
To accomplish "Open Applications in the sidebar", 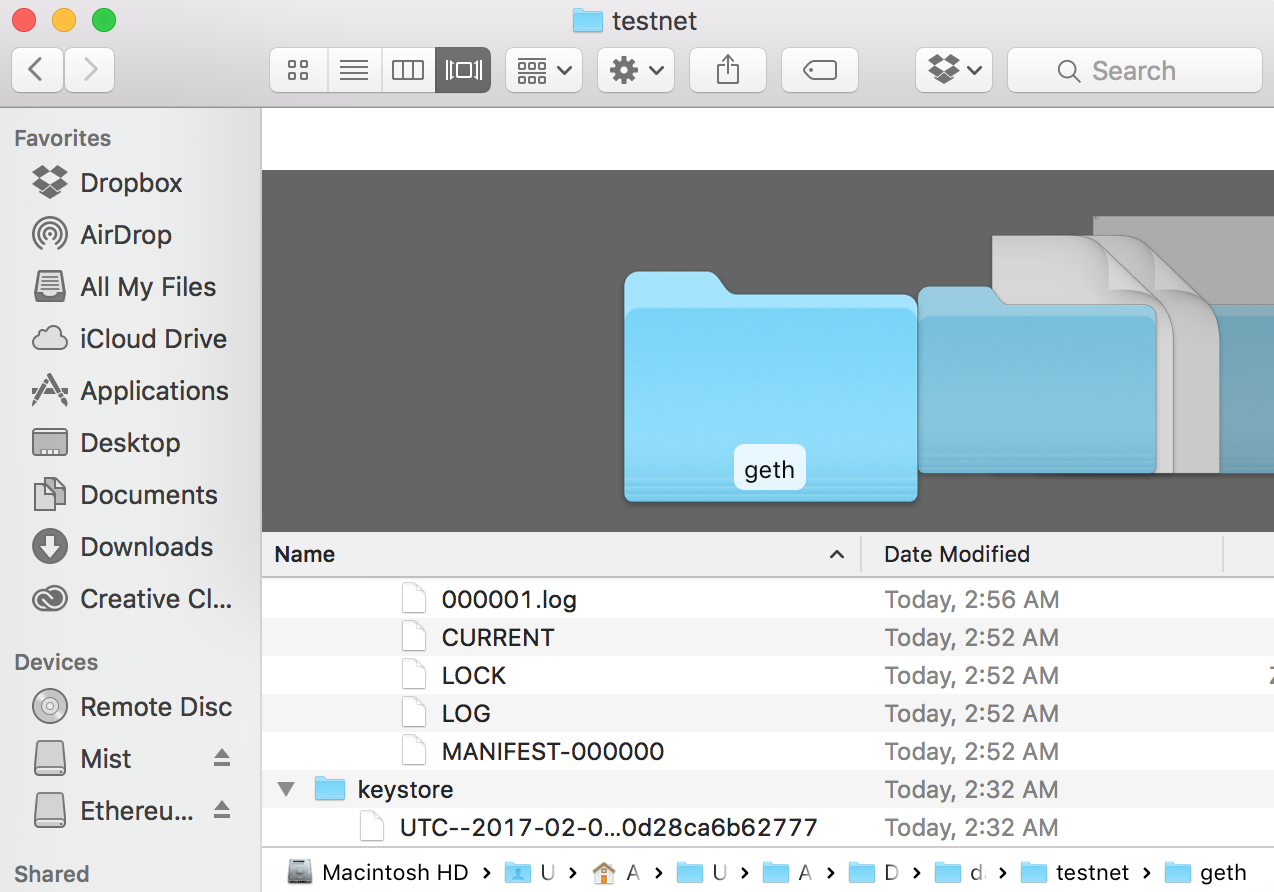I will (x=130, y=391).
